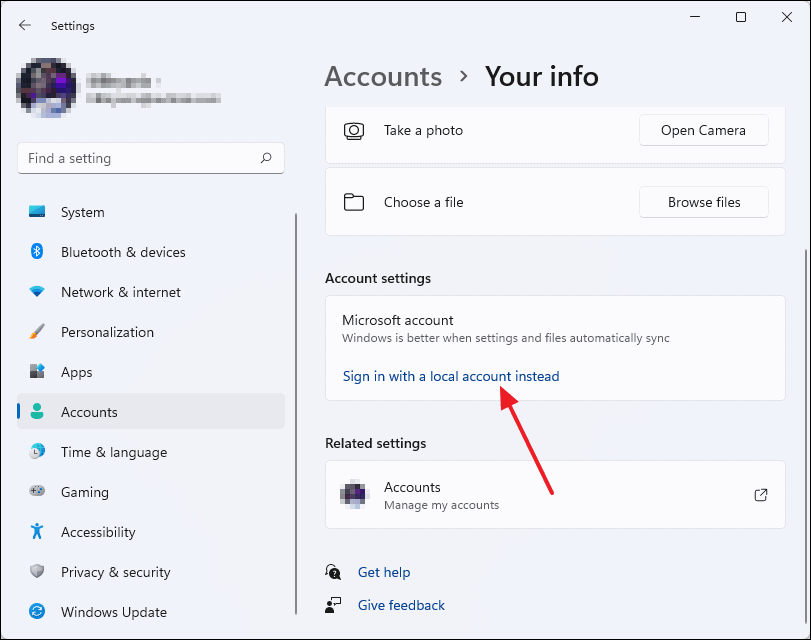Select Accounts in the left sidebar

pyautogui.click(x=89, y=412)
